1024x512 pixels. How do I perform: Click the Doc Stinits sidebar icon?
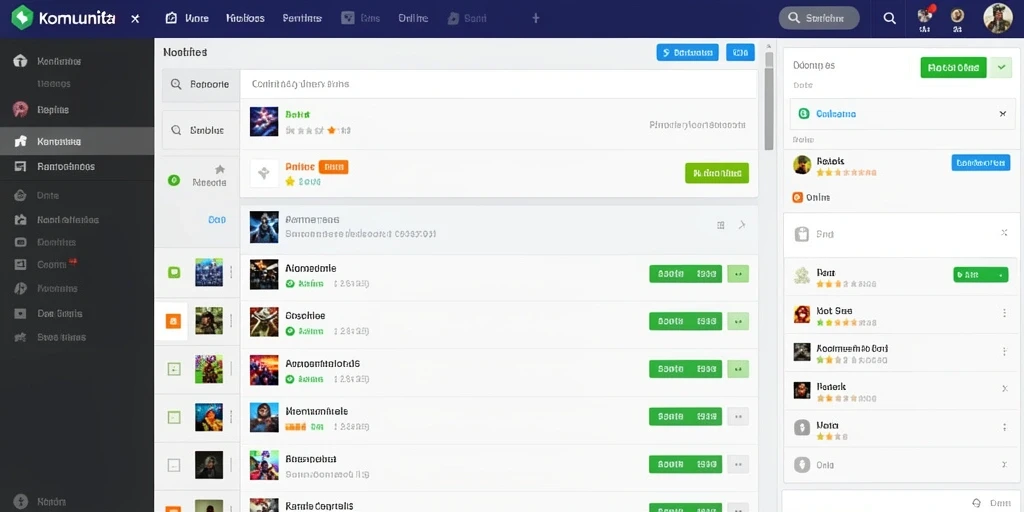20,313
